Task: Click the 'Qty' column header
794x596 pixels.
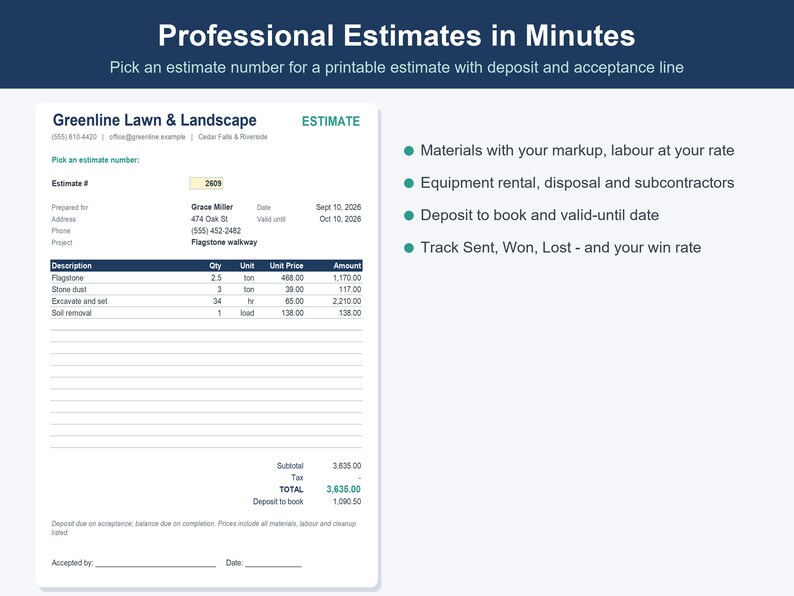Action: (x=215, y=265)
